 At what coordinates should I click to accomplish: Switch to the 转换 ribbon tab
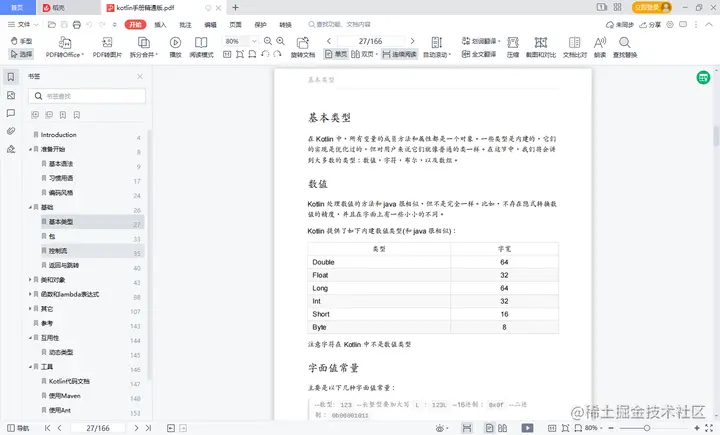click(286, 24)
